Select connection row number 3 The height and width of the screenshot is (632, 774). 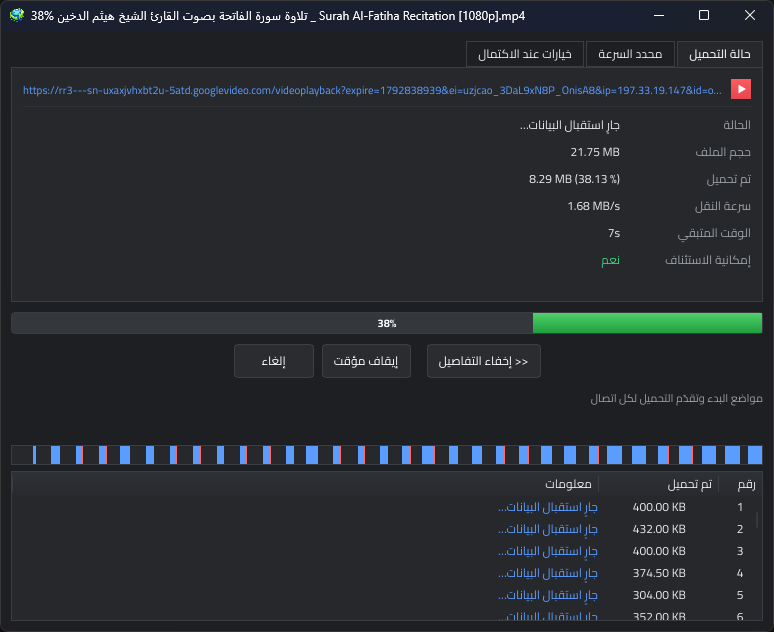tap(387, 551)
